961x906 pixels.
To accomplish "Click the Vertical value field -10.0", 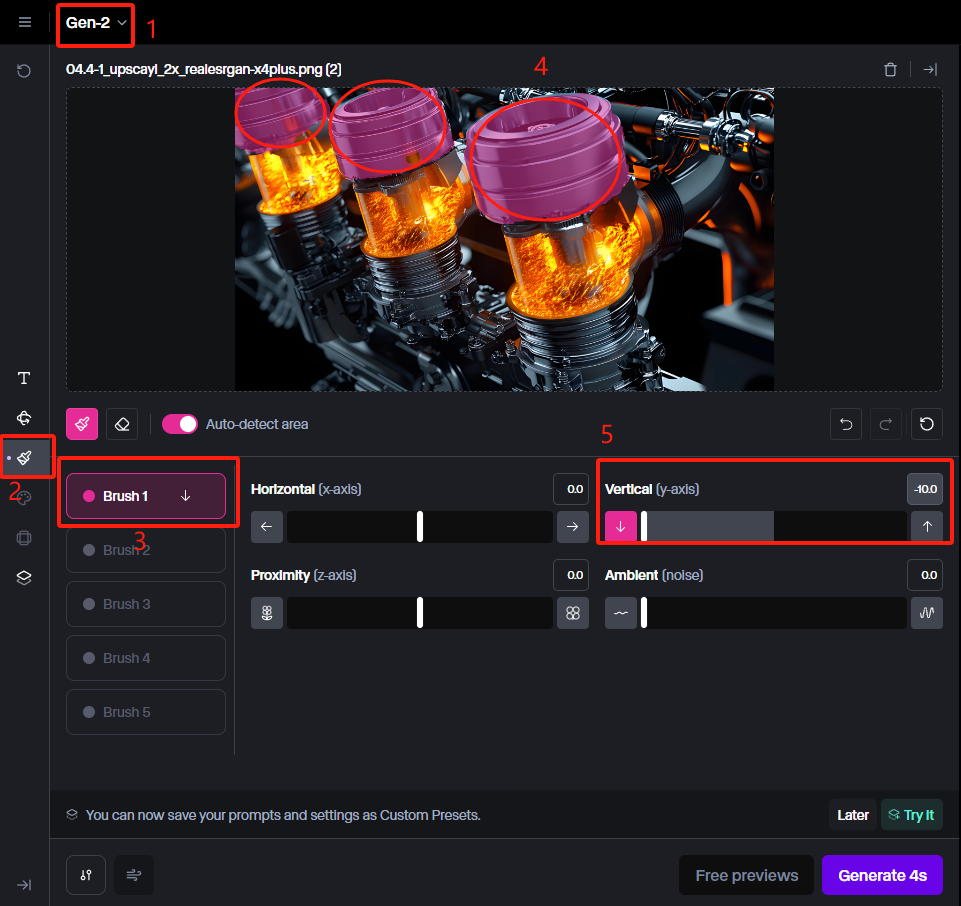I will 925,489.
